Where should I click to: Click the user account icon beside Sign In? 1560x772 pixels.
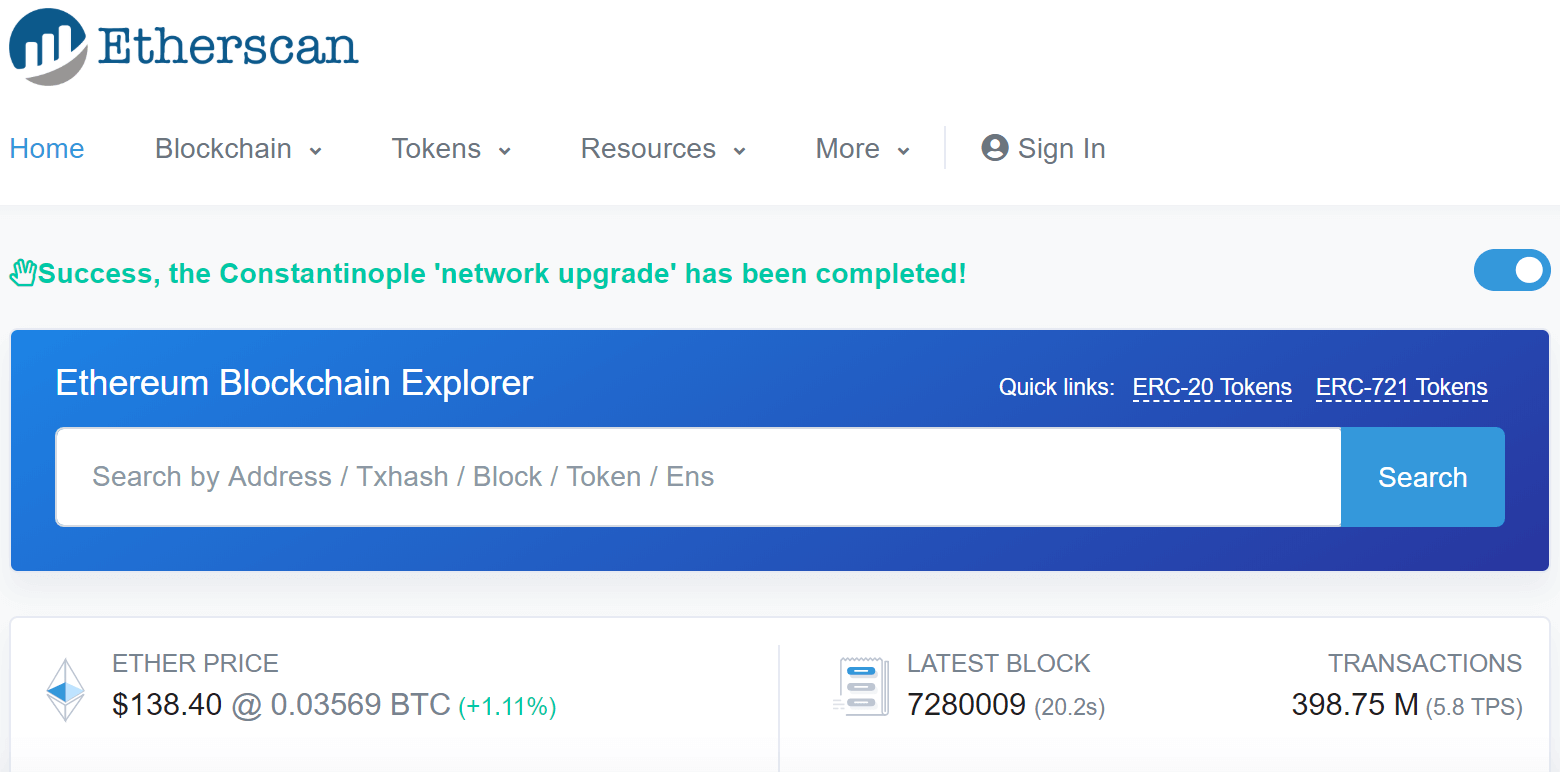[x=994, y=148]
